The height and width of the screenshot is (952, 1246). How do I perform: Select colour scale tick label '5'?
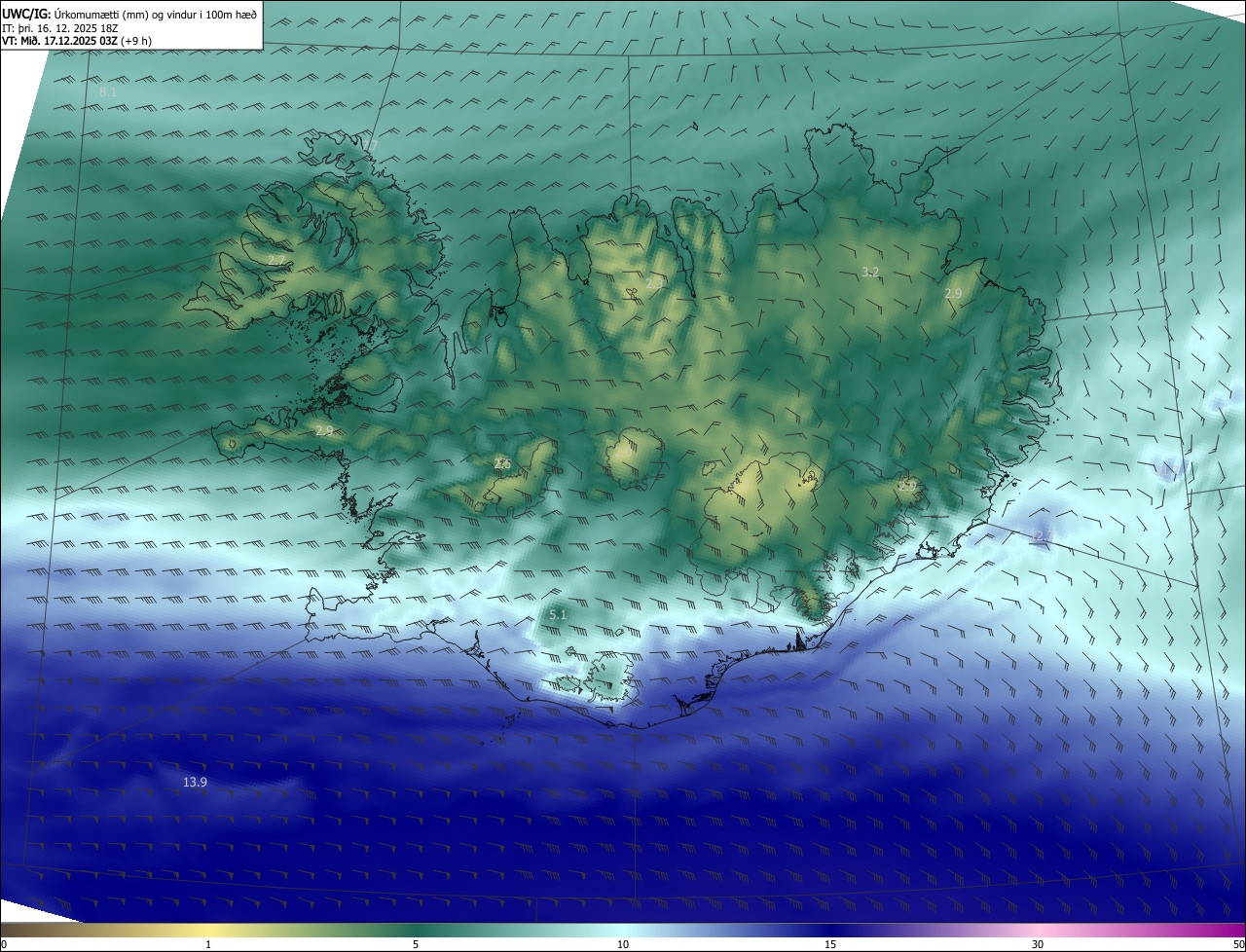(x=416, y=944)
